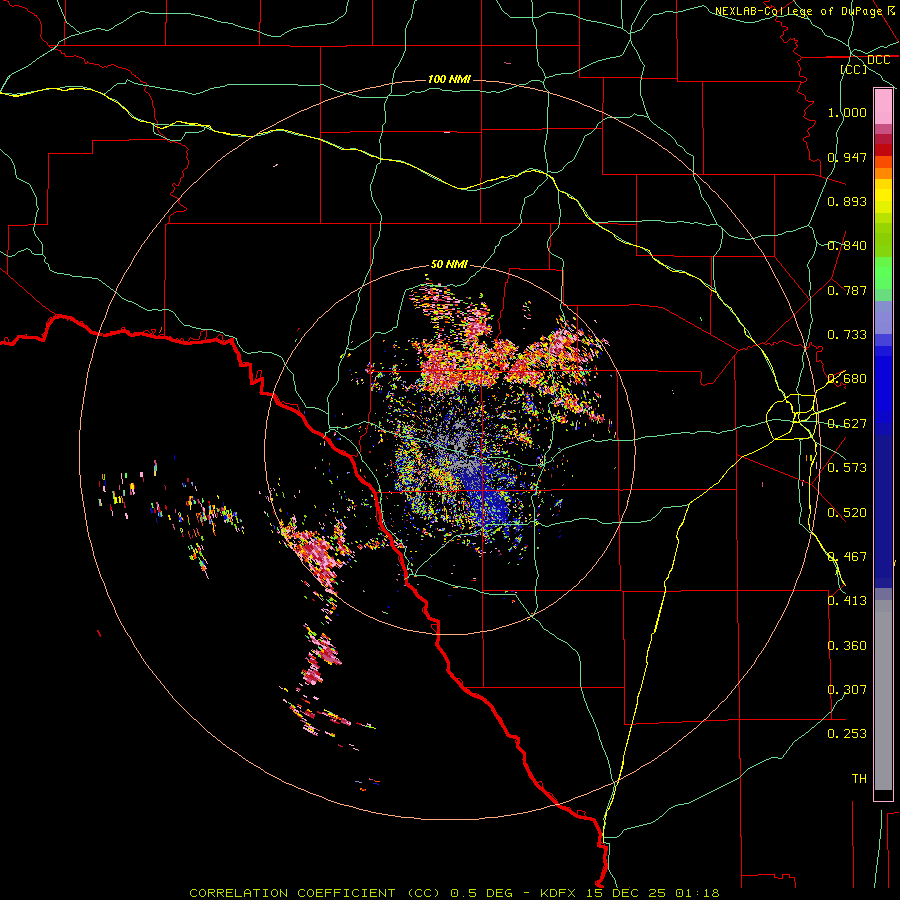Click the [CC] legend unit label
Image resolution: width=900 pixels, height=900 pixels.
854,69
